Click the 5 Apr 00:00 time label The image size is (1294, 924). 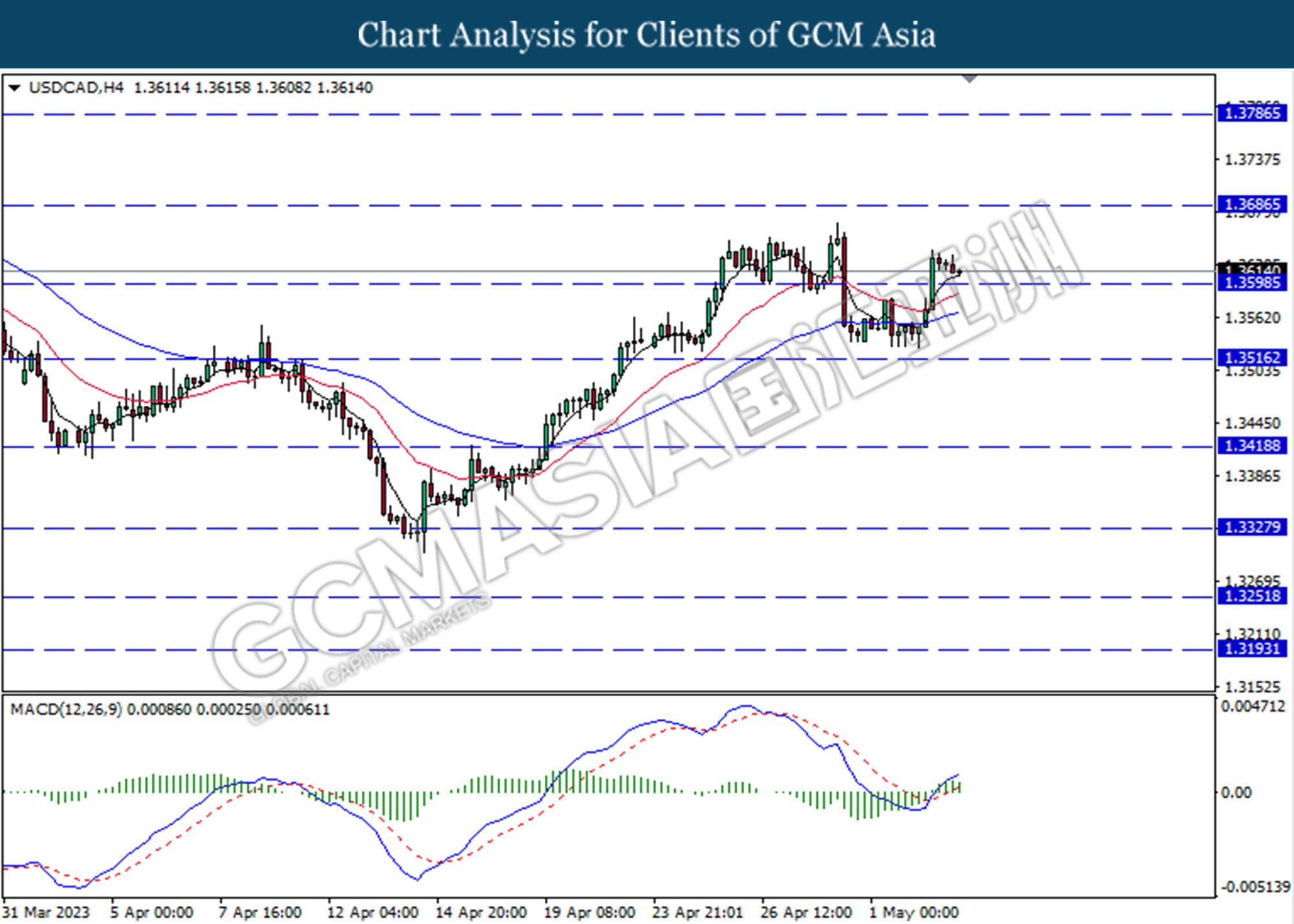(151, 912)
